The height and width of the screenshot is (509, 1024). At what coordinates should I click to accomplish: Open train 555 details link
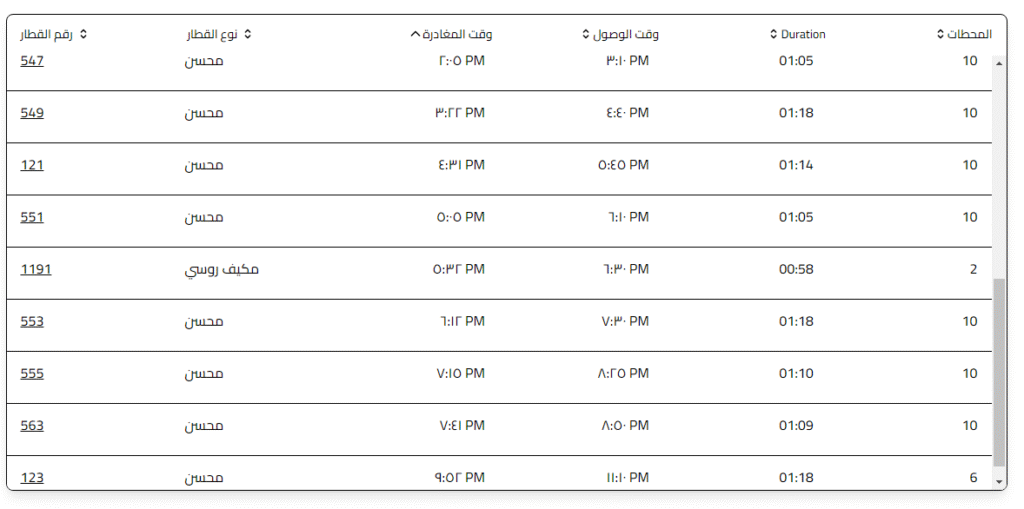click(32, 373)
